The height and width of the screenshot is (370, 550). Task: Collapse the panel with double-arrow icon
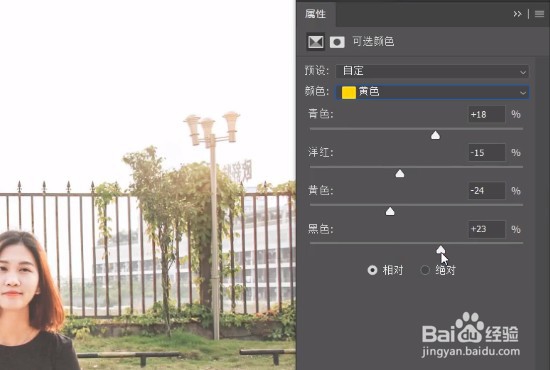517,14
